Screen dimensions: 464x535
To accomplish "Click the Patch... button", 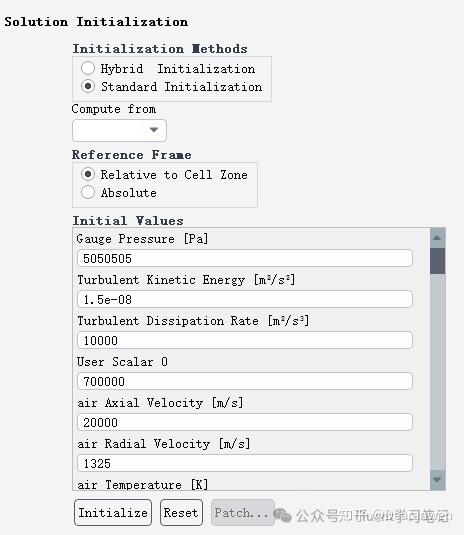I will [243, 512].
